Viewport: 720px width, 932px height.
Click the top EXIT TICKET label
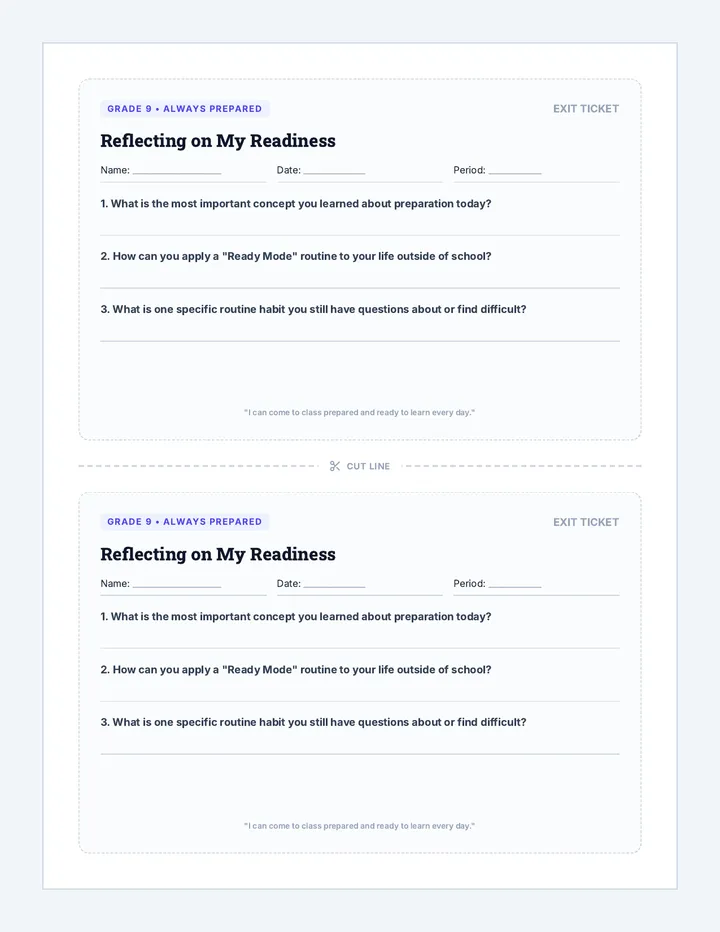pyautogui.click(x=586, y=109)
